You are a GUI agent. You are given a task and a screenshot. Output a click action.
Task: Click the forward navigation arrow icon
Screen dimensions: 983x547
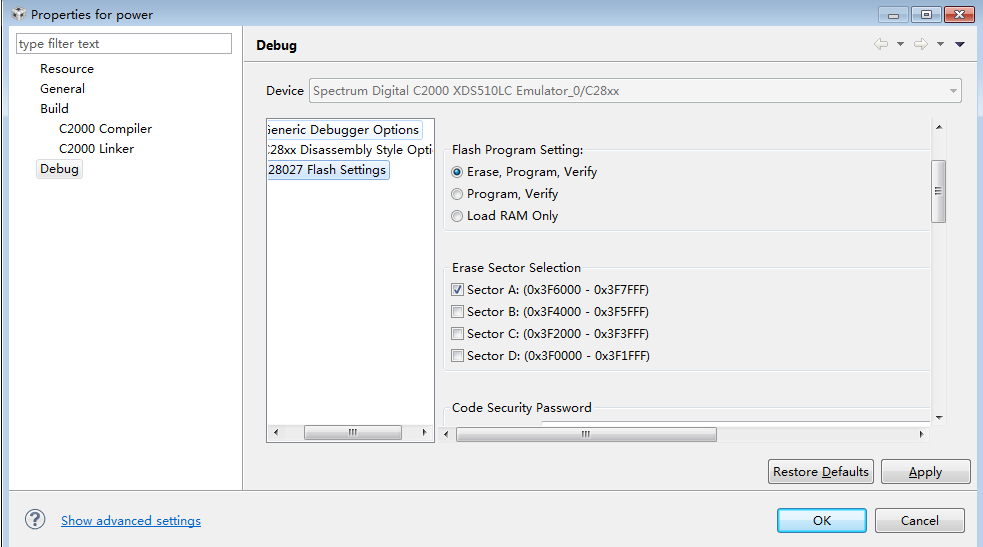pyautogui.click(x=921, y=44)
